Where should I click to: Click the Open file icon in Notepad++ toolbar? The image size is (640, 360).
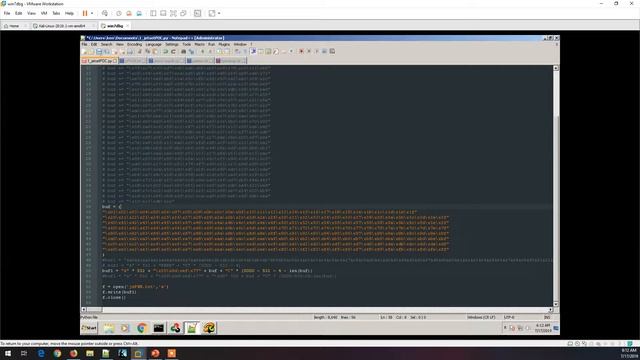tap(91, 51)
